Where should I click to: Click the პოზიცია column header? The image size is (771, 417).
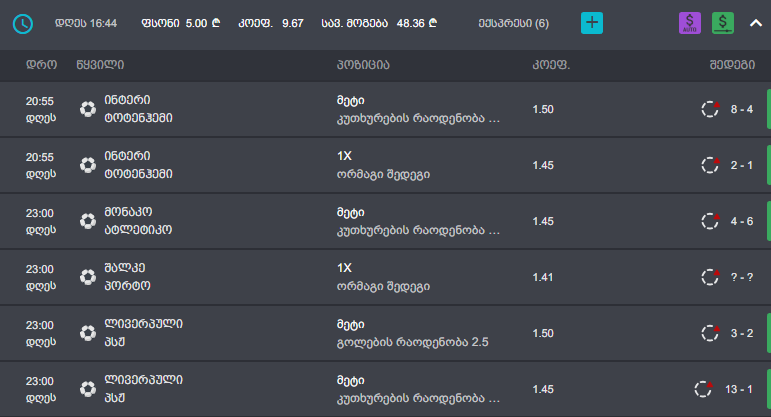(x=363, y=65)
